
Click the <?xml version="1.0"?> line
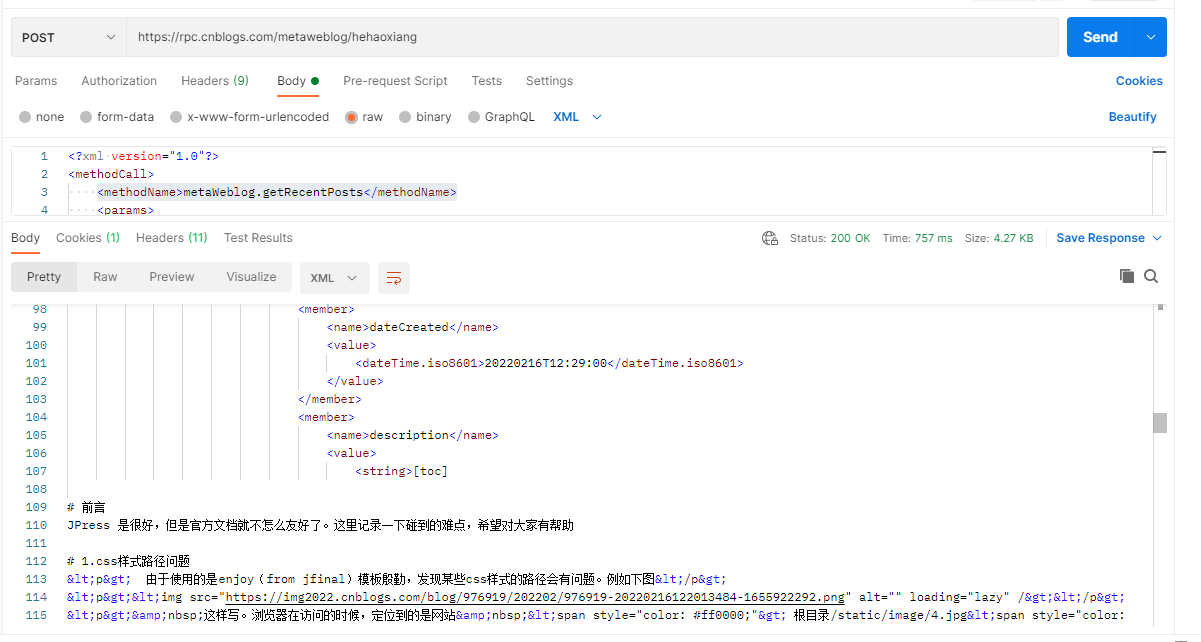[143, 156]
